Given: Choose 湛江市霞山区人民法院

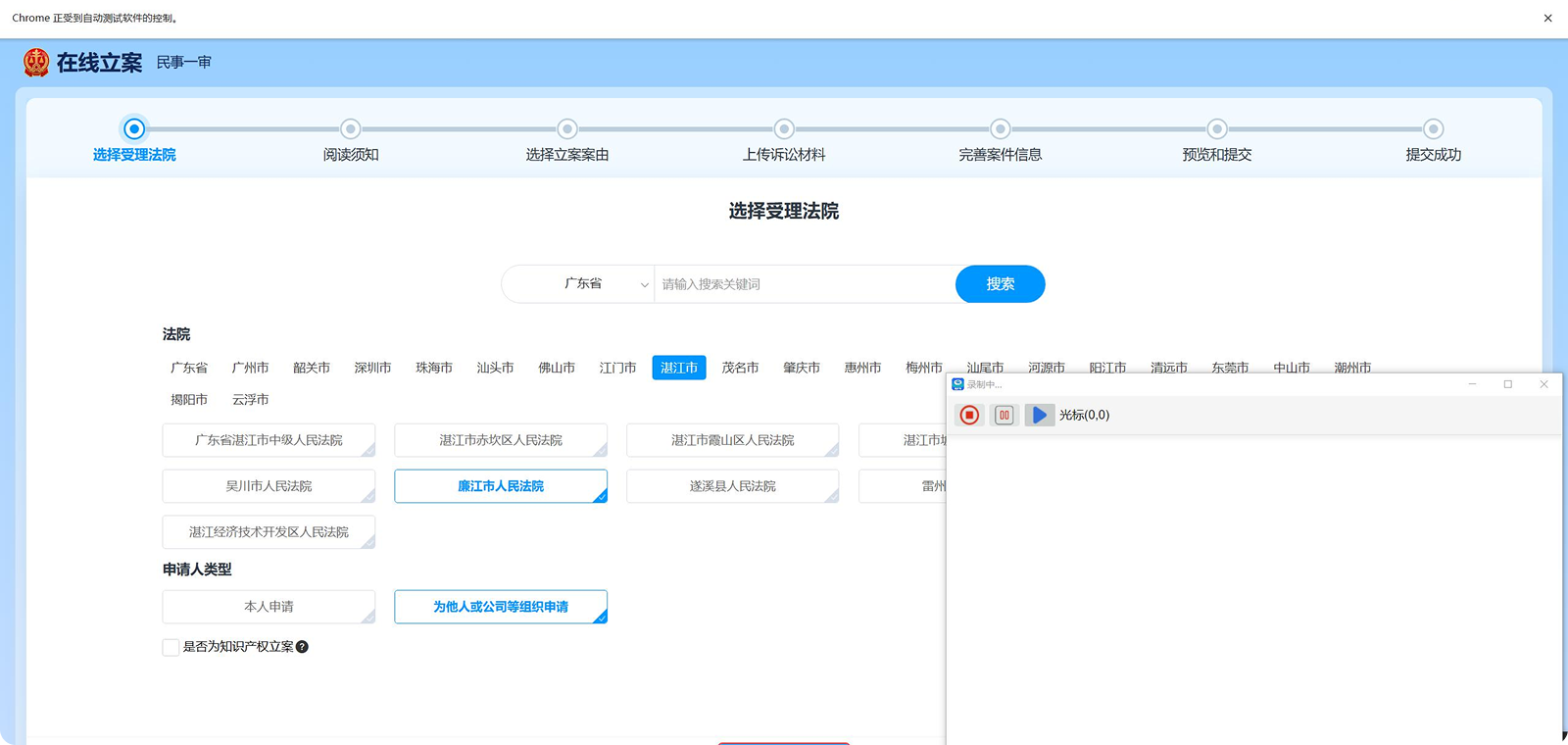Looking at the screenshot, I should point(733,440).
